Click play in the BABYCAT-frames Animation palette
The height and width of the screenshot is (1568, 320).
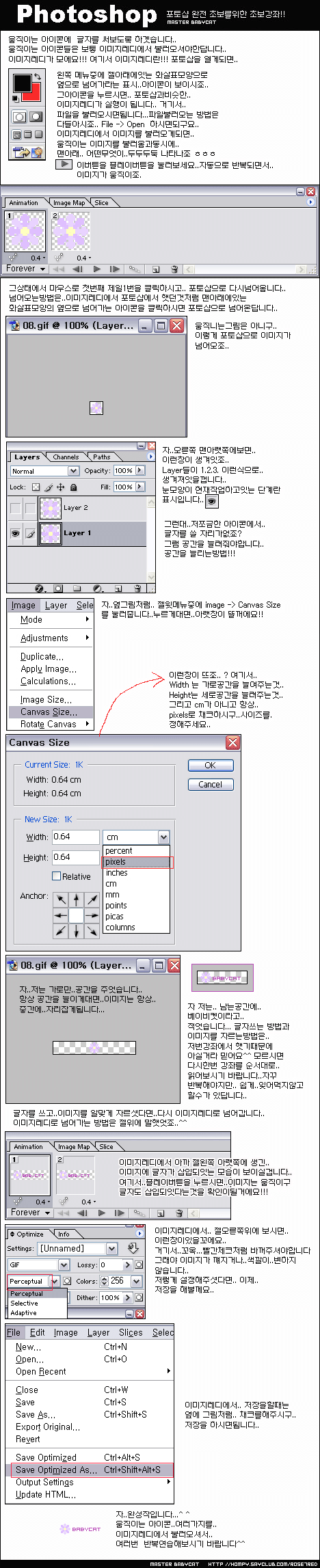pyautogui.click(x=101, y=1213)
